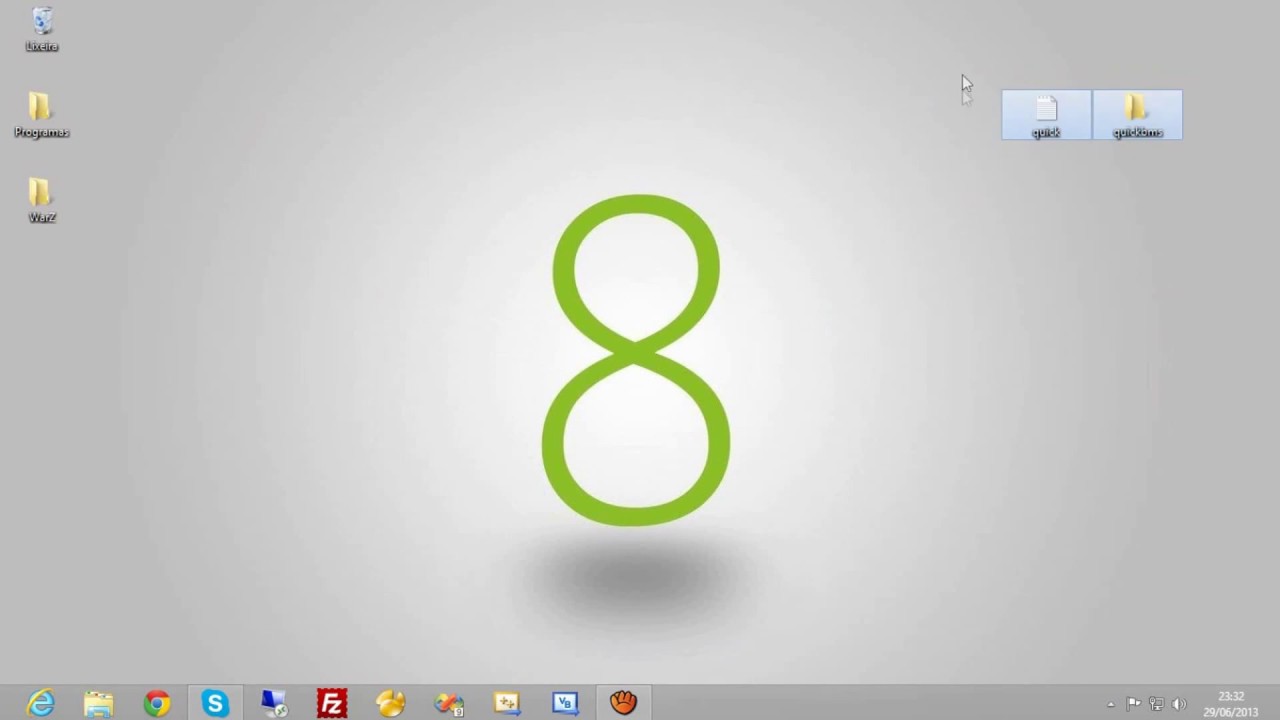Viewport: 1280px width, 720px height.
Task: Switch to the orange glove app in taskbar
Action: [x=624, y=703]
